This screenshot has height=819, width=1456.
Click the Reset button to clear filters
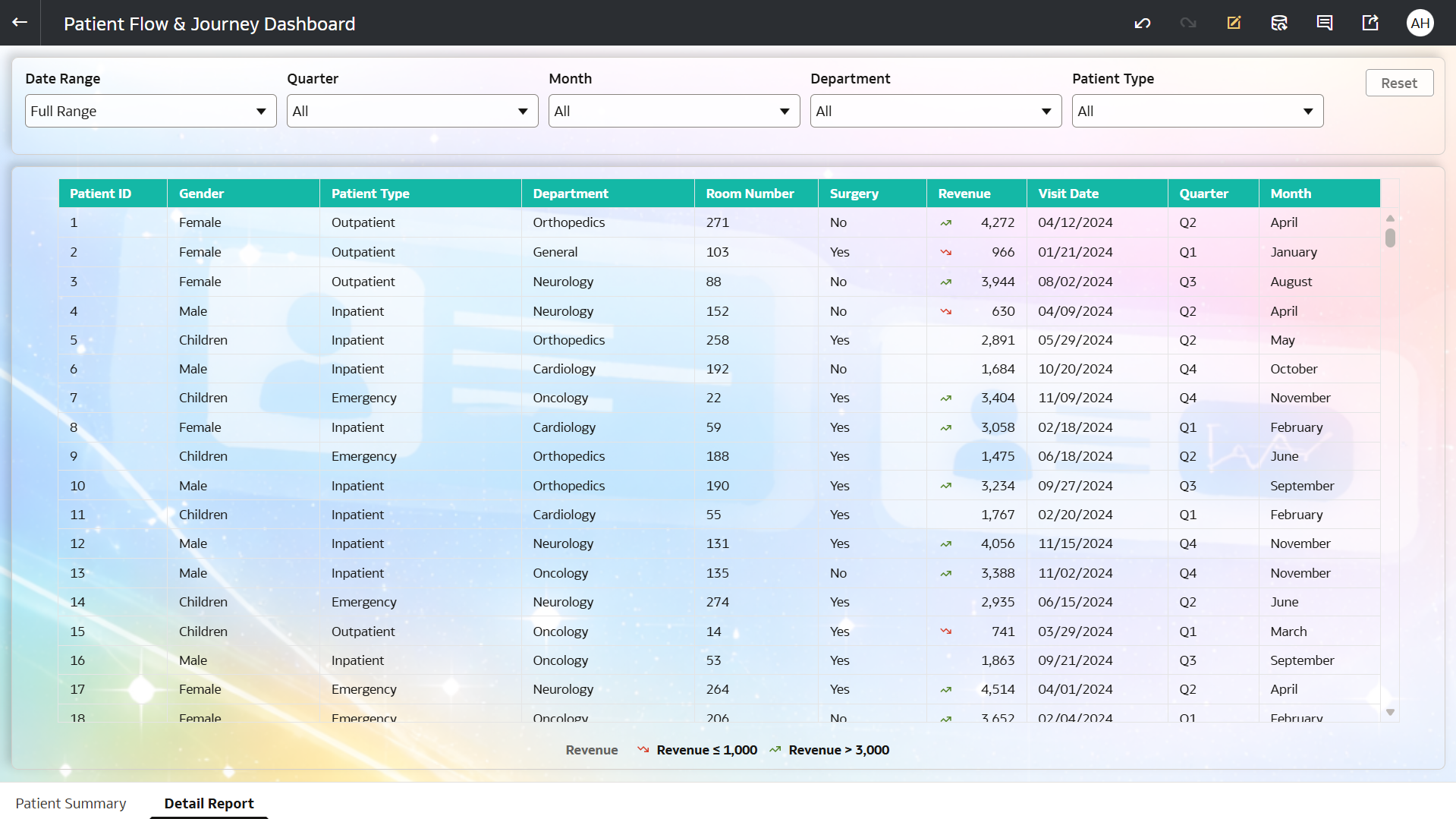[x=1398, y=83]
